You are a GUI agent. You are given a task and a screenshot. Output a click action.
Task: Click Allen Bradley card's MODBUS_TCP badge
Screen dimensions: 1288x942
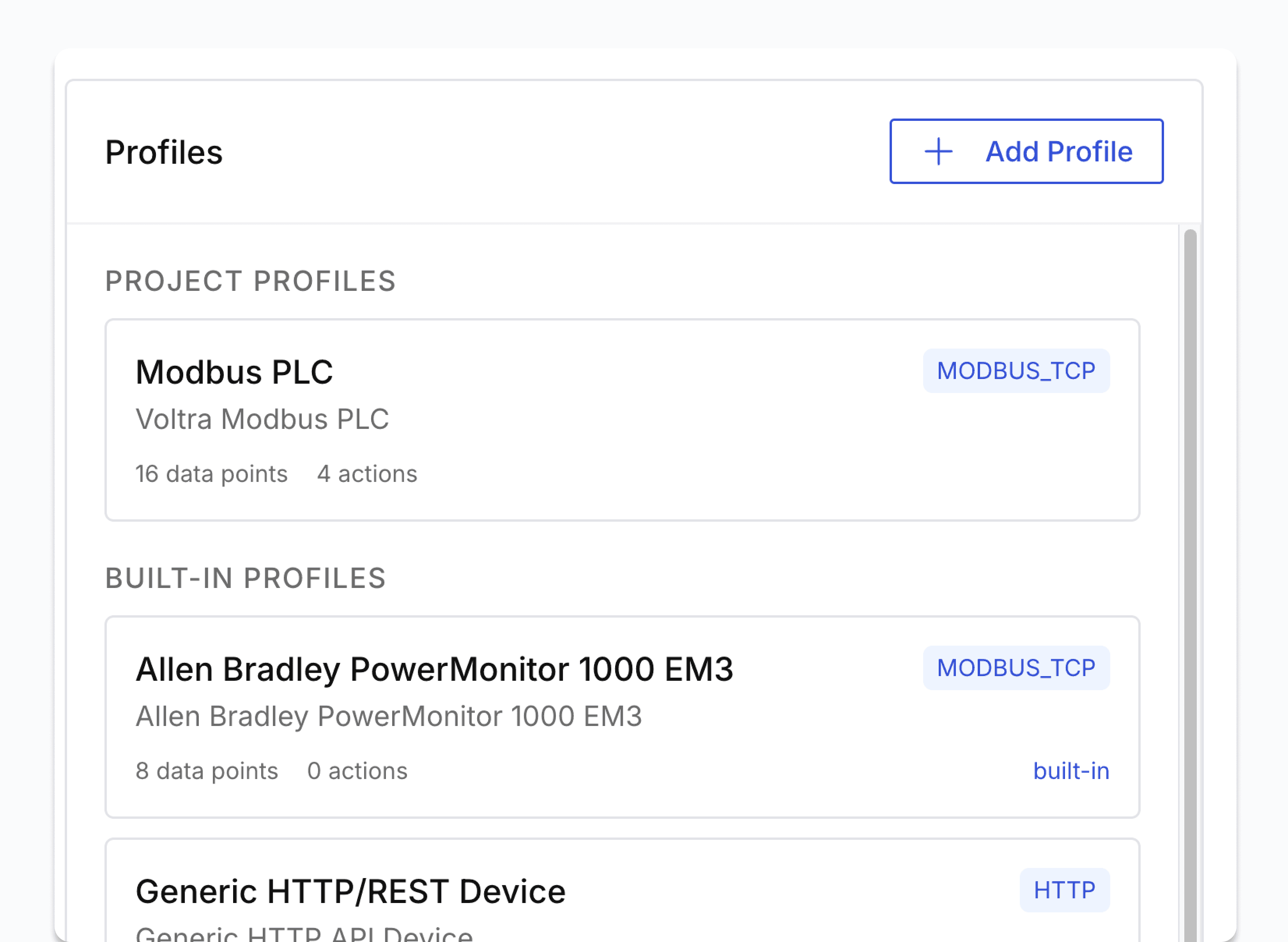tap(1016, 668)
